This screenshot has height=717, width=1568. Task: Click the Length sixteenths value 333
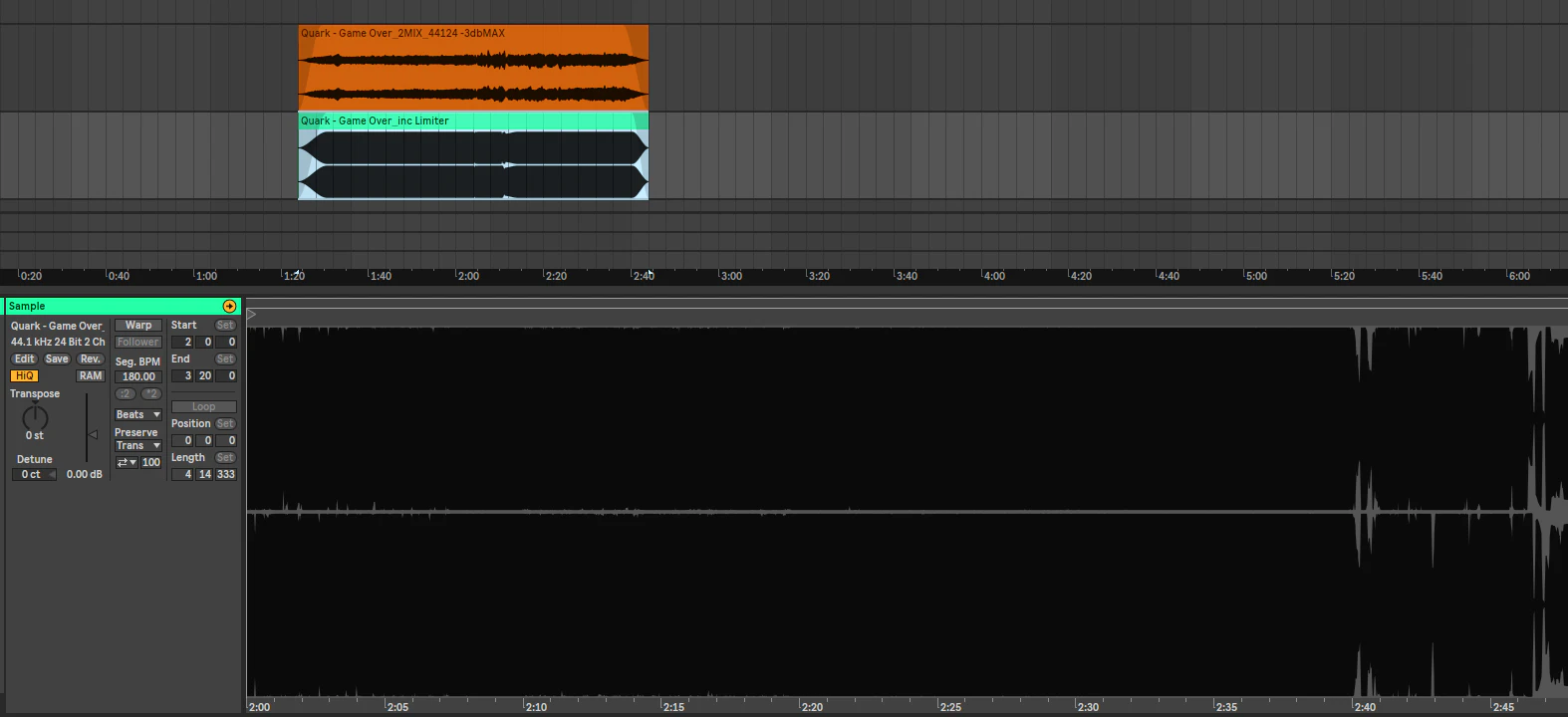tap(226, 474)
